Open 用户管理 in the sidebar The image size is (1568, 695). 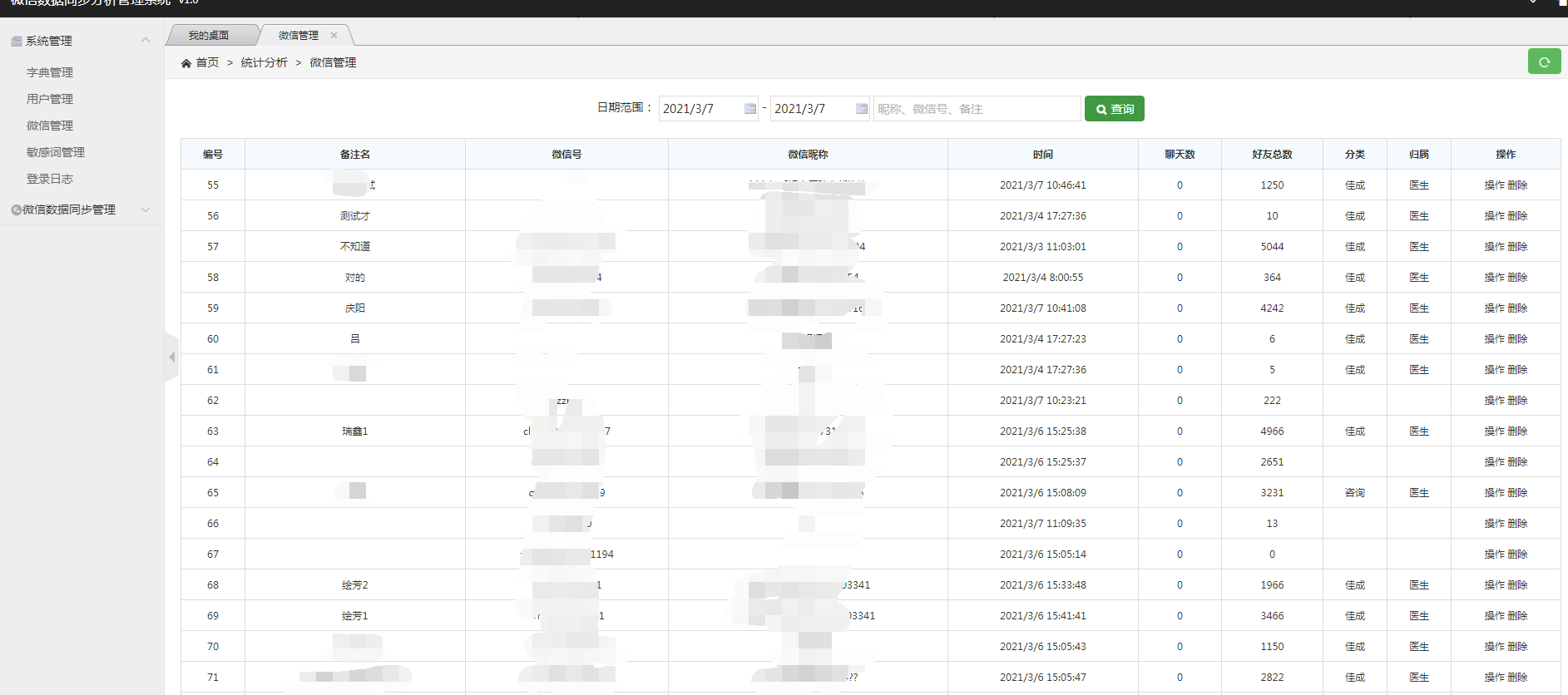tap(50, 99)
